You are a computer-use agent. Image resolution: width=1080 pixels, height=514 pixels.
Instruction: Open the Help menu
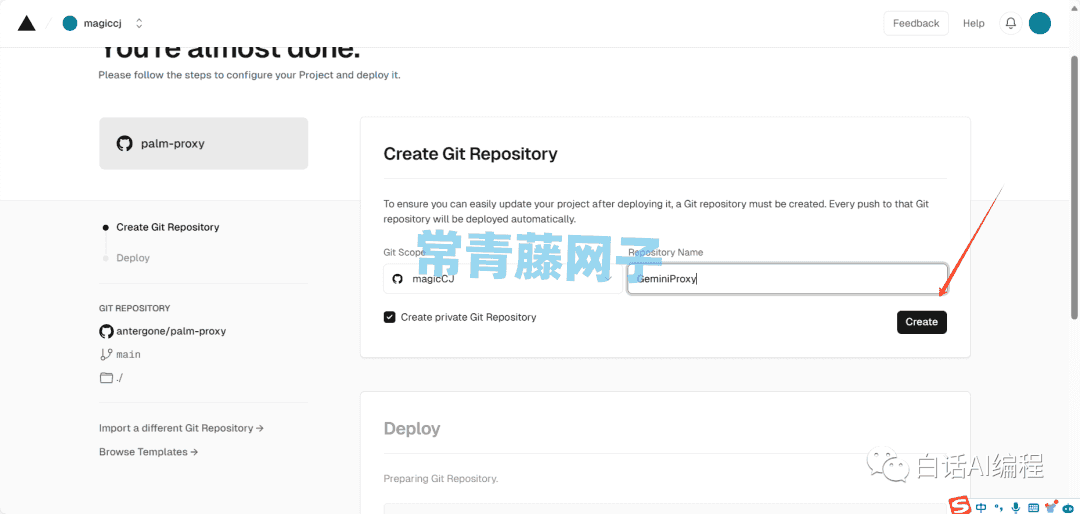tap(973, 23)
